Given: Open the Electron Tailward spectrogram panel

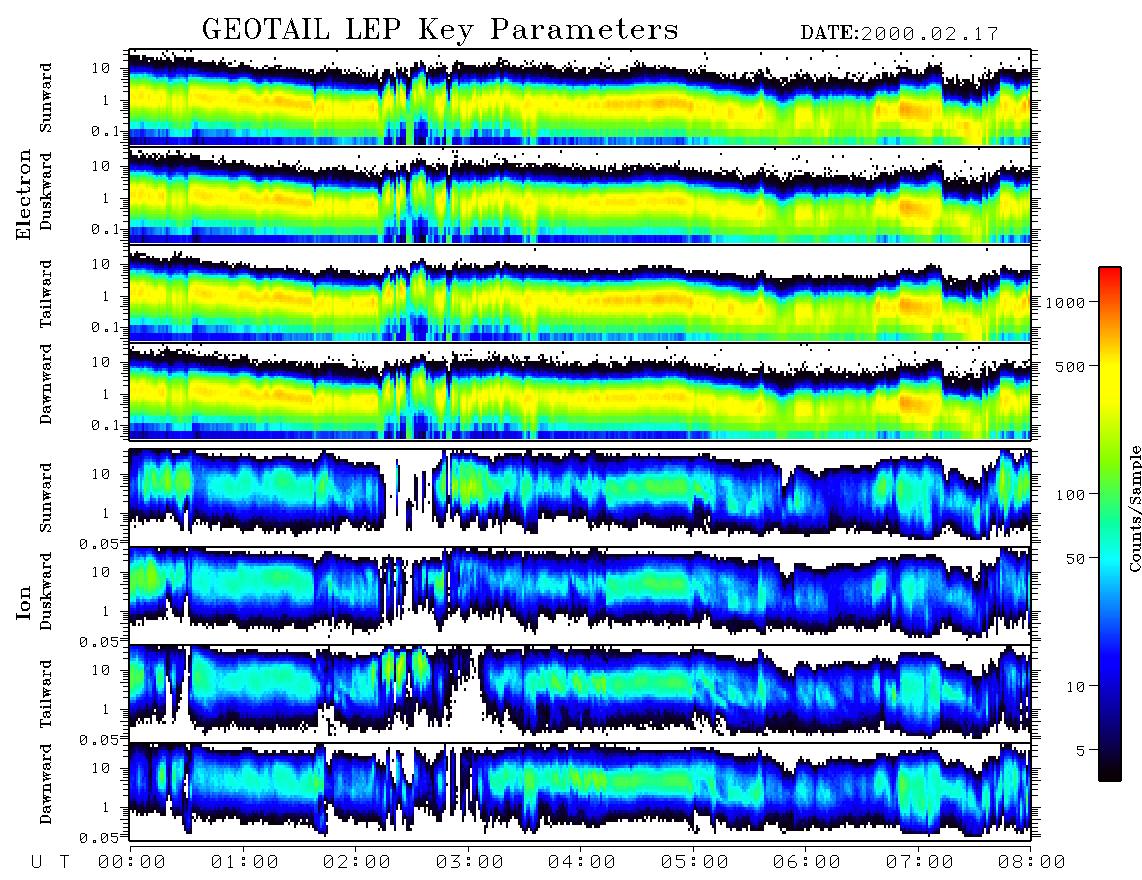Looking at the screenshot, I should tap(580, 294).
